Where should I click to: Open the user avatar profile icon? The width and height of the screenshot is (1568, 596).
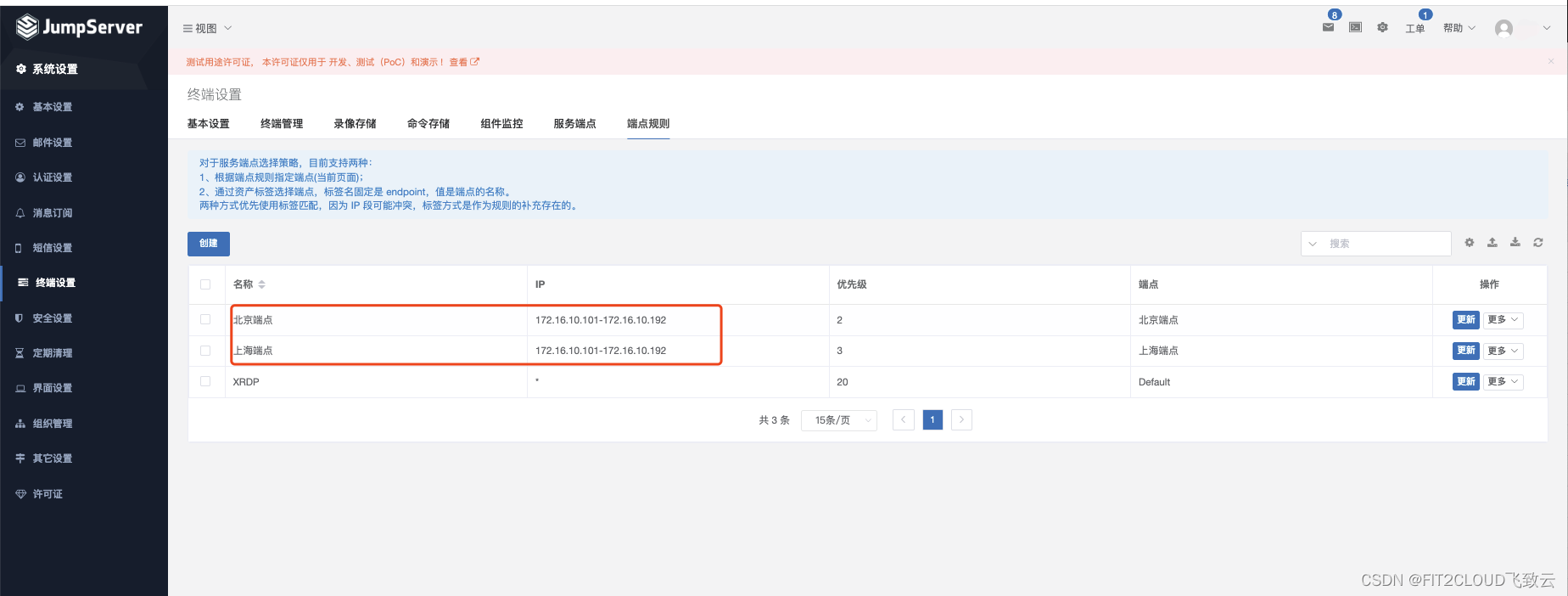point(1504,28)
